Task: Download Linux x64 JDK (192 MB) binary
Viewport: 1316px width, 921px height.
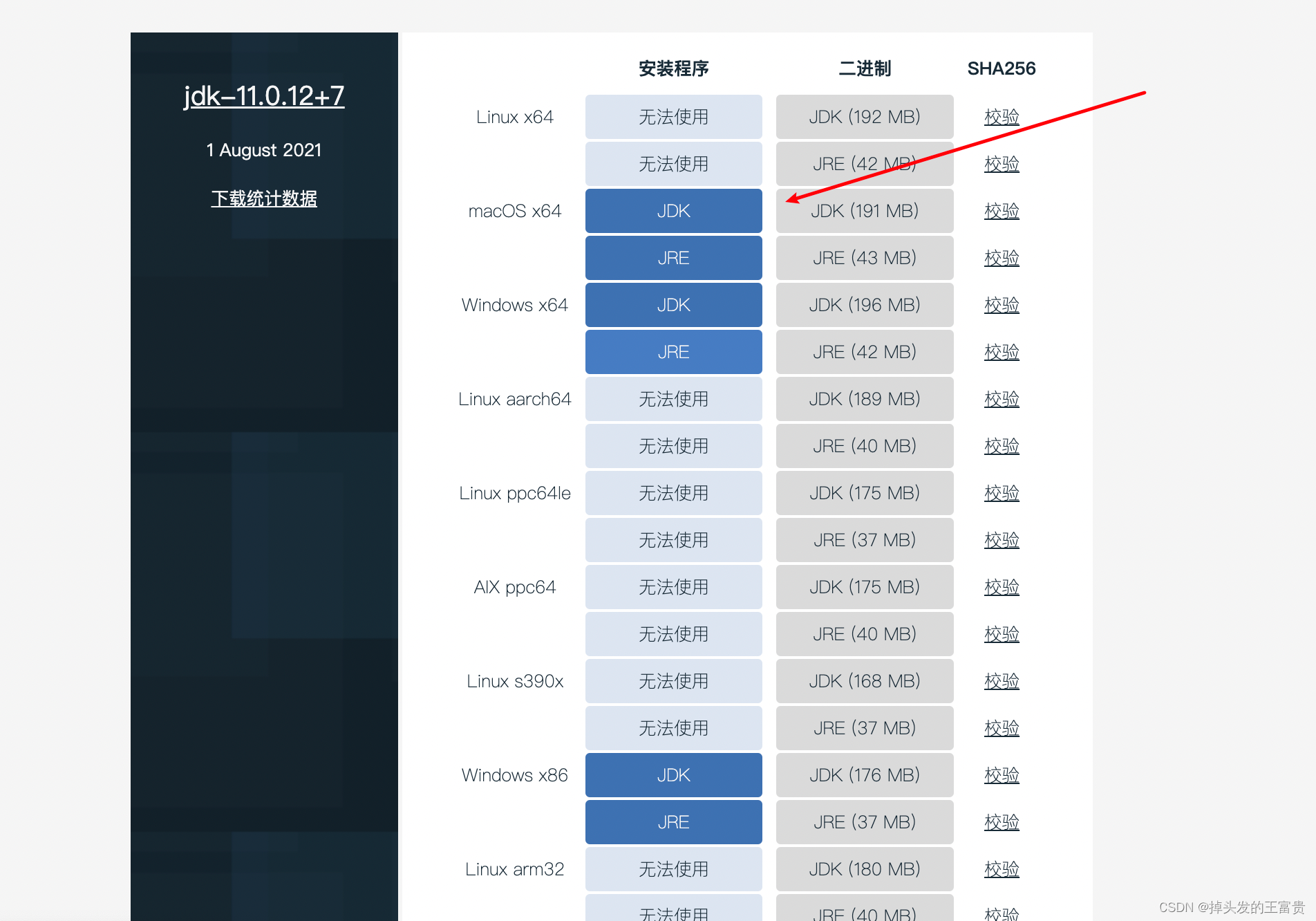Action: (865, 117)
